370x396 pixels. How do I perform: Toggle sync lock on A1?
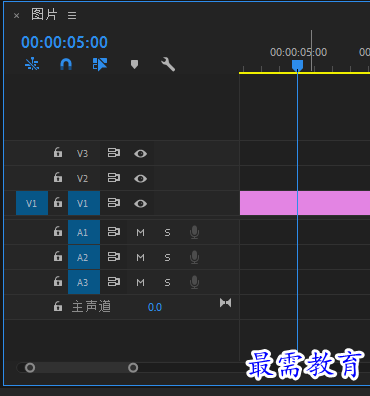pyautogui.click(x=114, y=232)
